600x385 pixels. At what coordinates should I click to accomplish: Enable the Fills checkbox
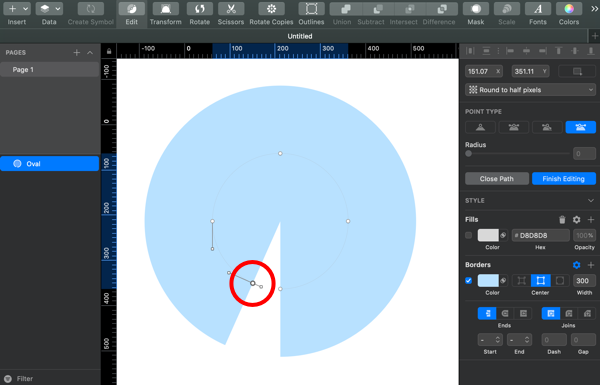tap(468, 235)
